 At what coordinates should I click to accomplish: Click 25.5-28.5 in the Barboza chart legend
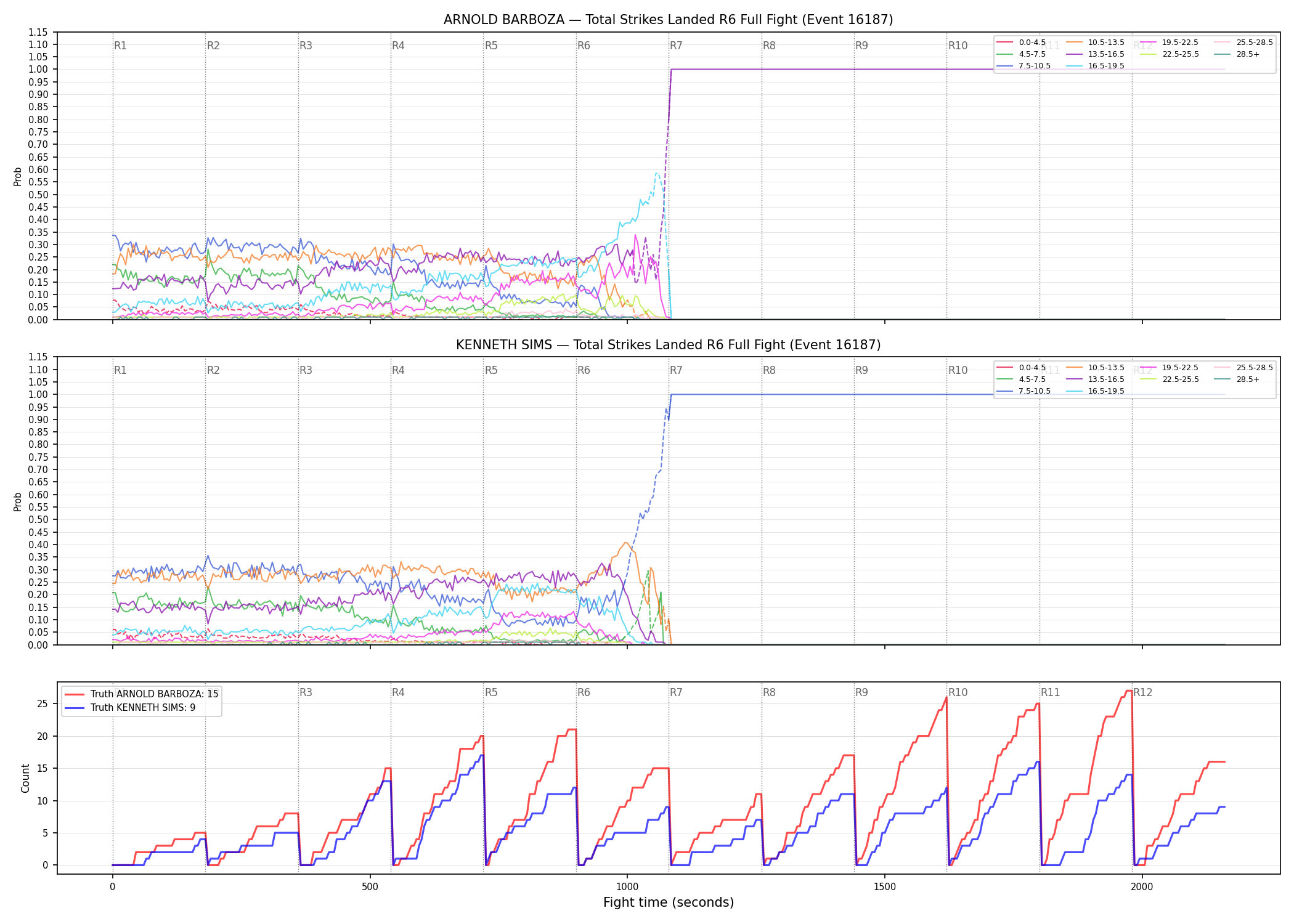1255,43
